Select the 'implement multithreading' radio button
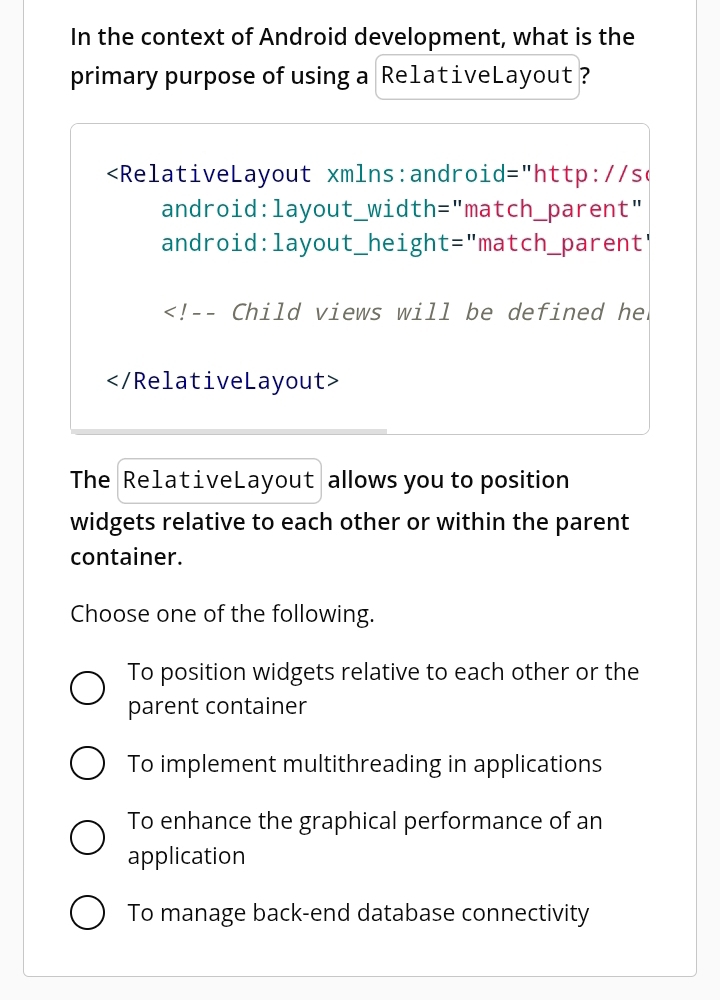Screen dimensions: 720x1000 tap(87, 764)
